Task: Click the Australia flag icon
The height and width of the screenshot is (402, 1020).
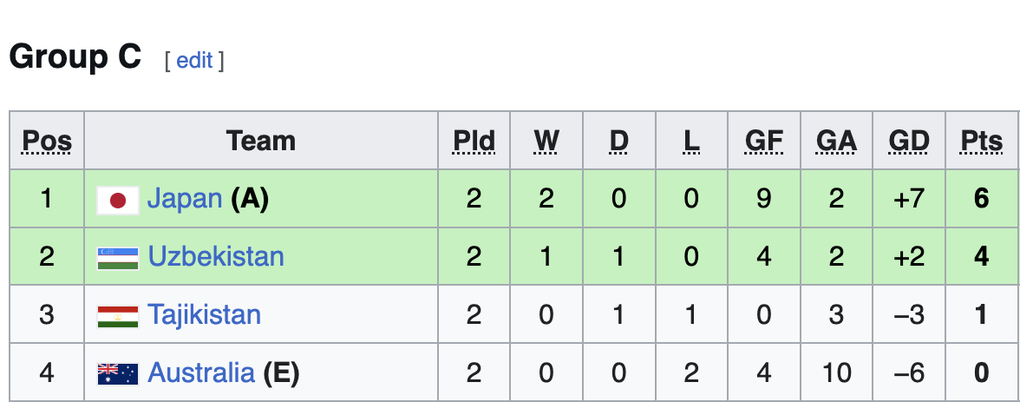Action: [117, 374]
